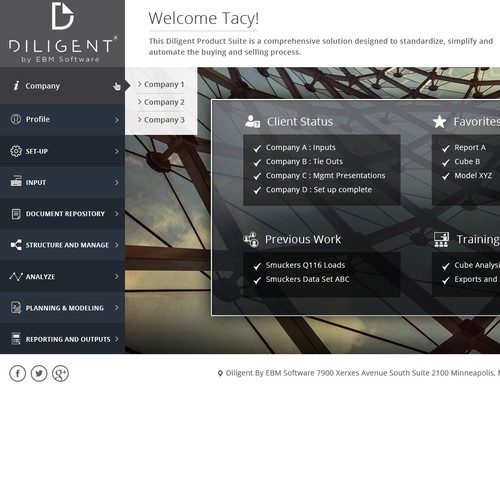Click the Previous Work section title
This screenshot has height=500, width=500.
click(303, 239)
